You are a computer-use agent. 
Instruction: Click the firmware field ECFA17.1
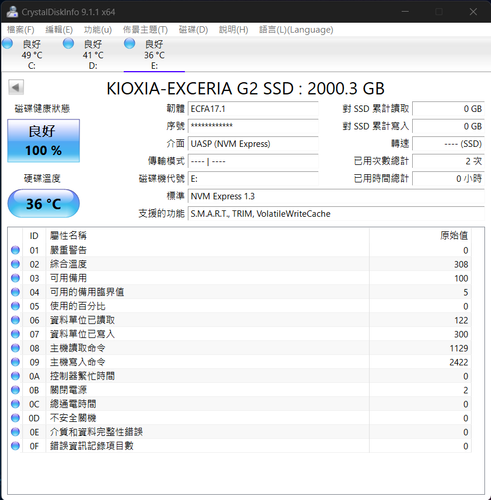point(253,109)
